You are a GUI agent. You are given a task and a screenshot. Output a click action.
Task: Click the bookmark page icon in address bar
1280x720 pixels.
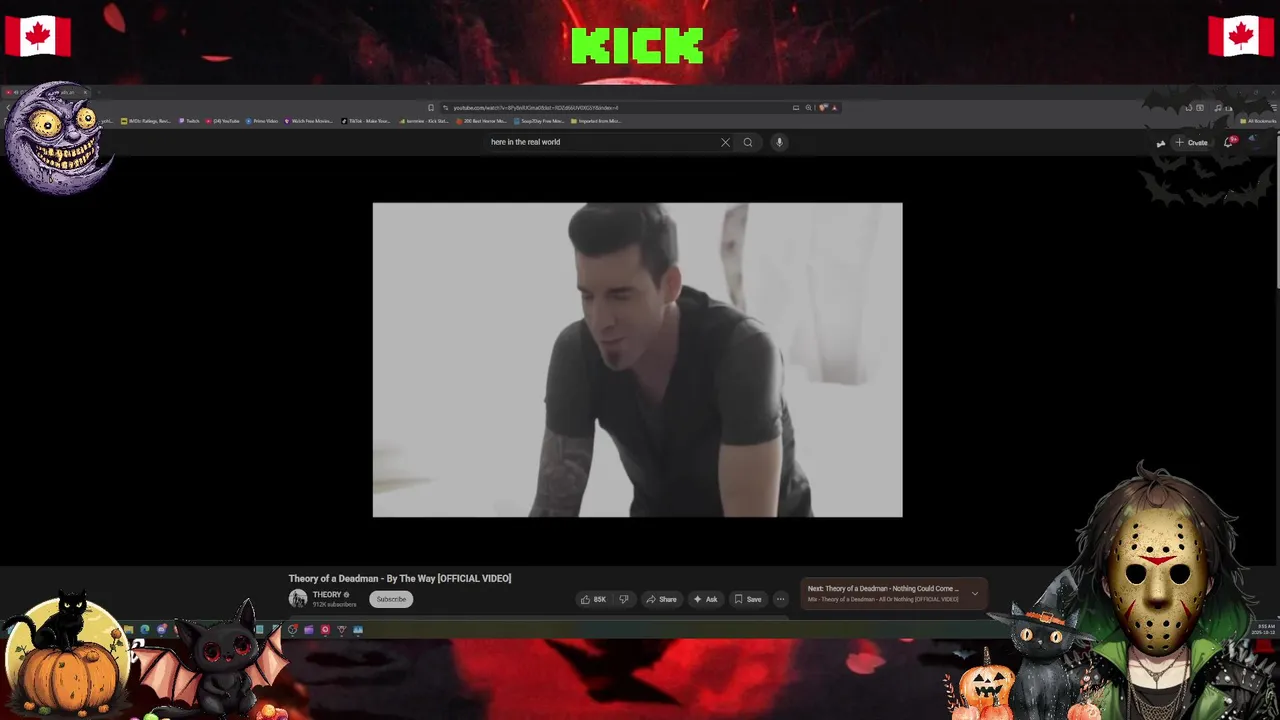(x=431, y=108)
